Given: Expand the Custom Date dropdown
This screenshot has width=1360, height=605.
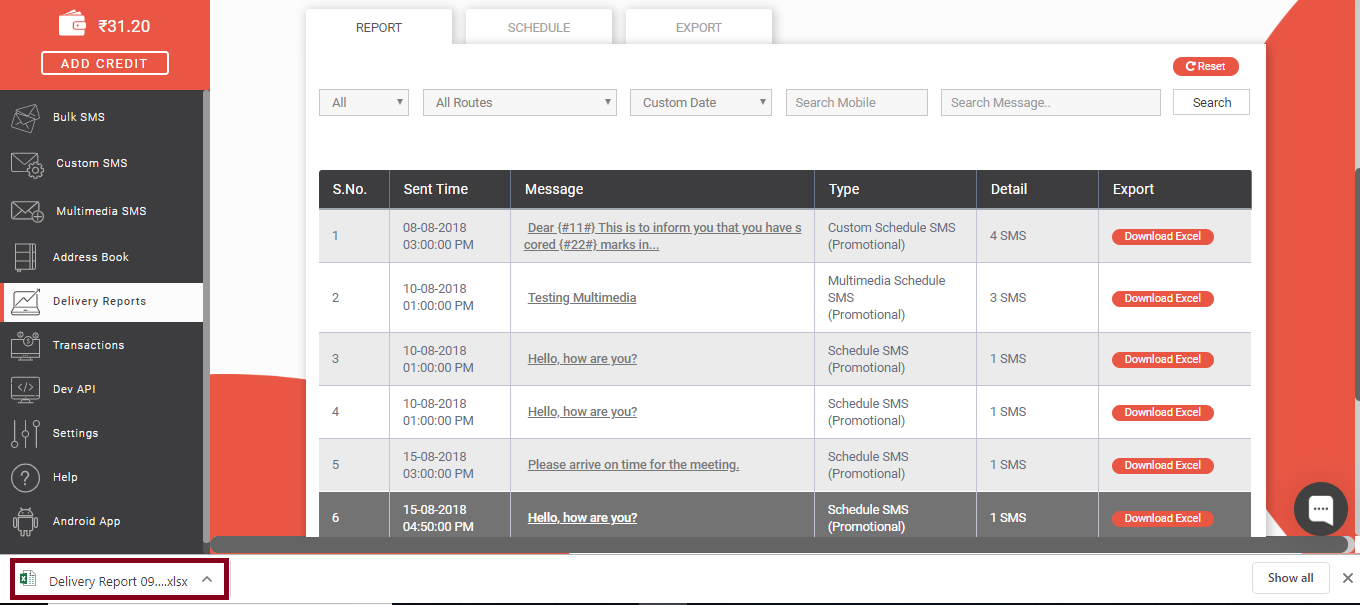Looking at the screenshot, I should point(700,103).
